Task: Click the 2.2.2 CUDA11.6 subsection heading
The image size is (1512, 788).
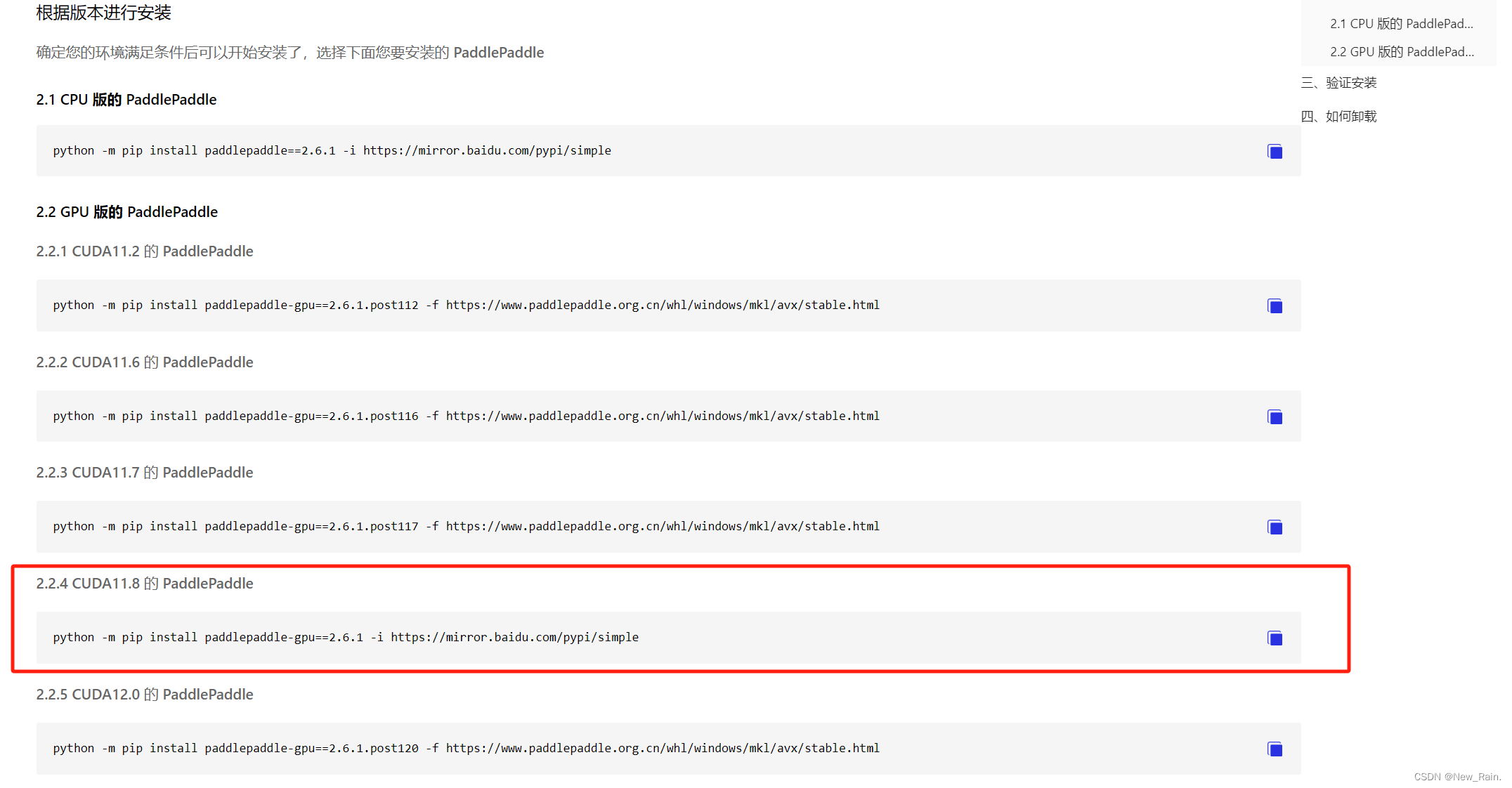Action: coord(145,362)
